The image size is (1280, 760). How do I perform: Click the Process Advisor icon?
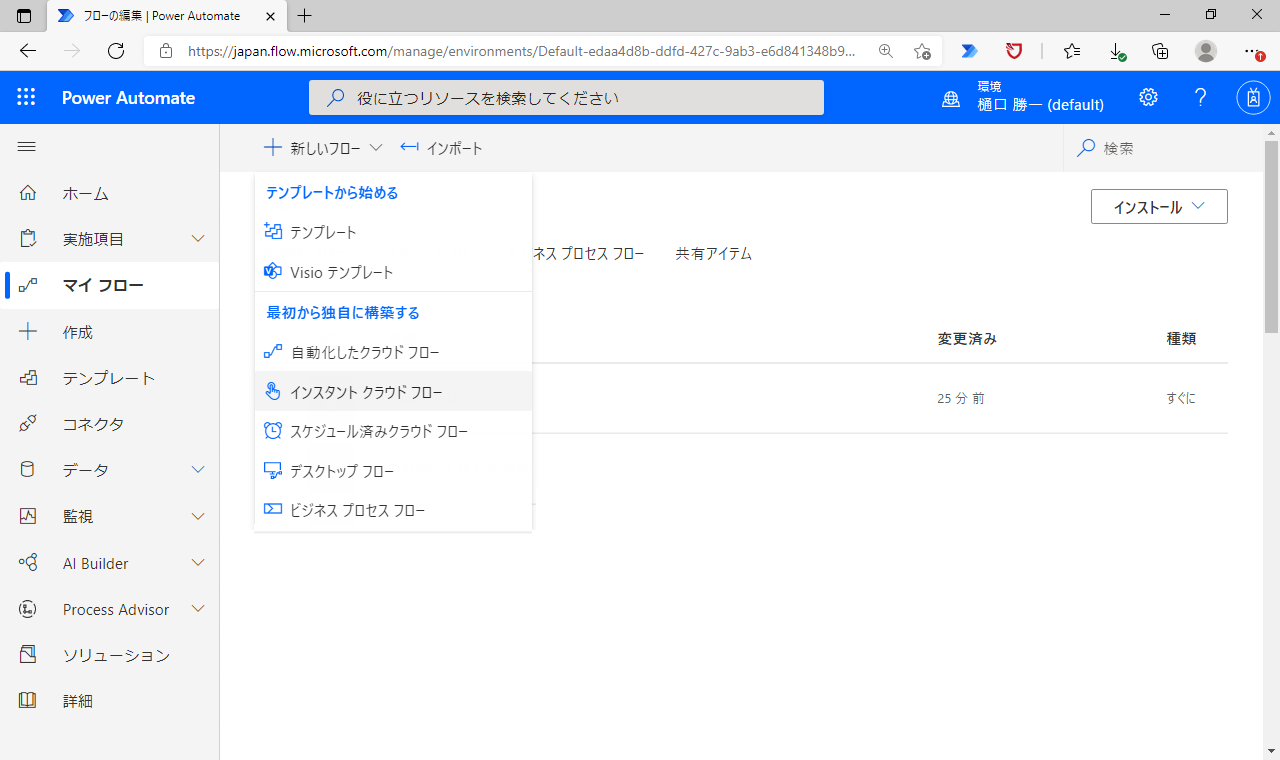28,609
